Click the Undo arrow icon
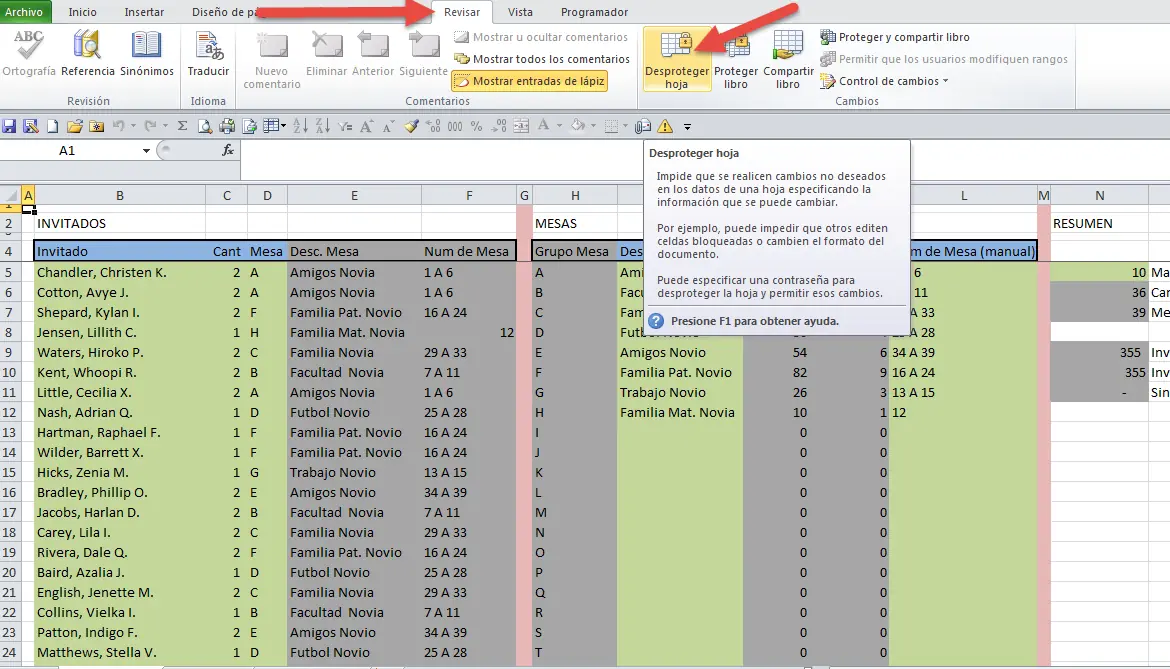Viewport: 1170px width, 669px height. pyautogui.click(x=119, y=126)
